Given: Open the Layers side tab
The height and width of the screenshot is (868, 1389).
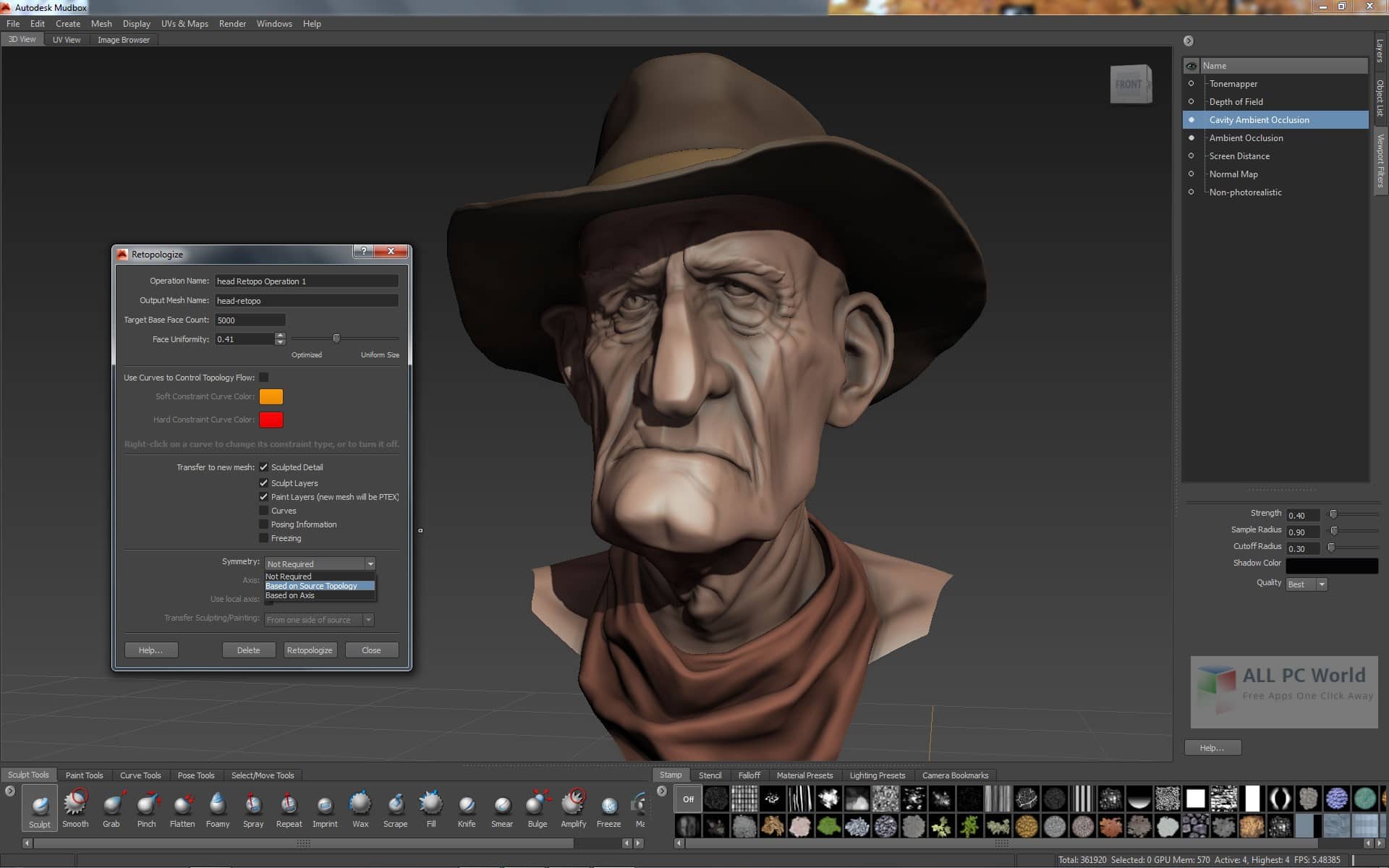Looking at the screenshot, I should pyautogui.click(x=1380, y=51).
